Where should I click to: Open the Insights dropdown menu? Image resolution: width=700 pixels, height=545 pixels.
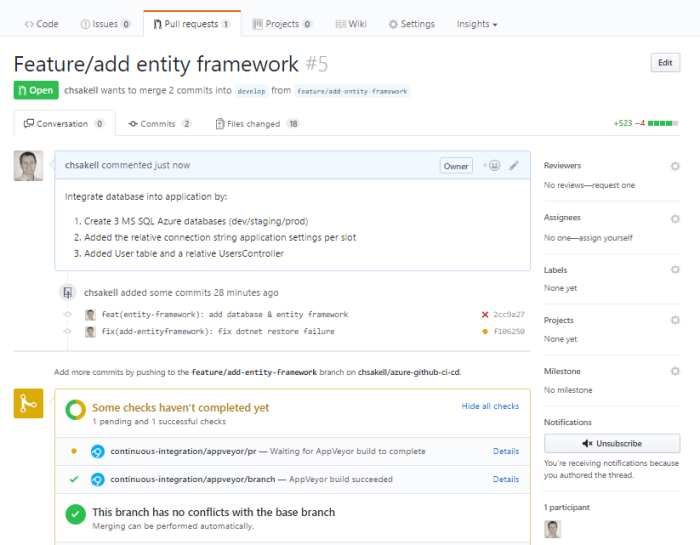477,24
